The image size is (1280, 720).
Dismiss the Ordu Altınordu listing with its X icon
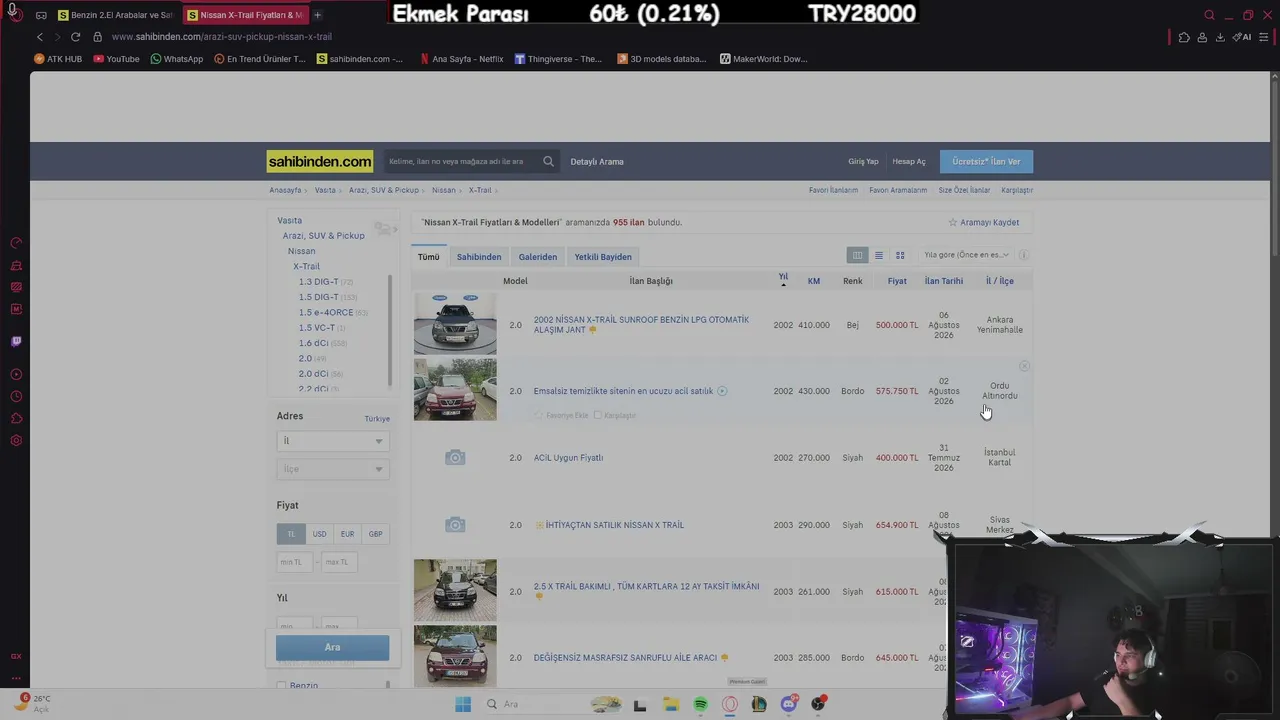(x=1024, y=366)
